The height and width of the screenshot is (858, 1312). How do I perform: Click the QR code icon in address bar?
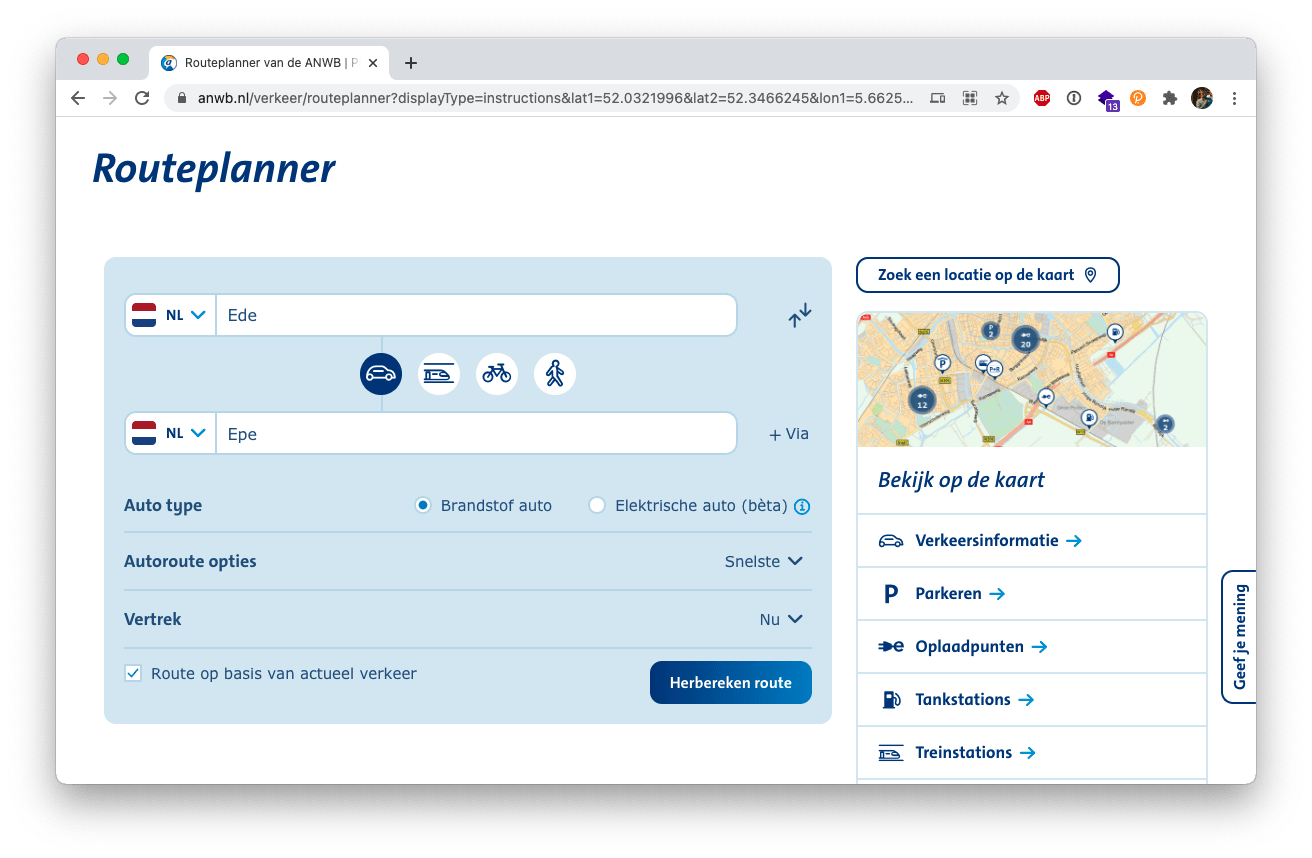[x=969, y=98]
